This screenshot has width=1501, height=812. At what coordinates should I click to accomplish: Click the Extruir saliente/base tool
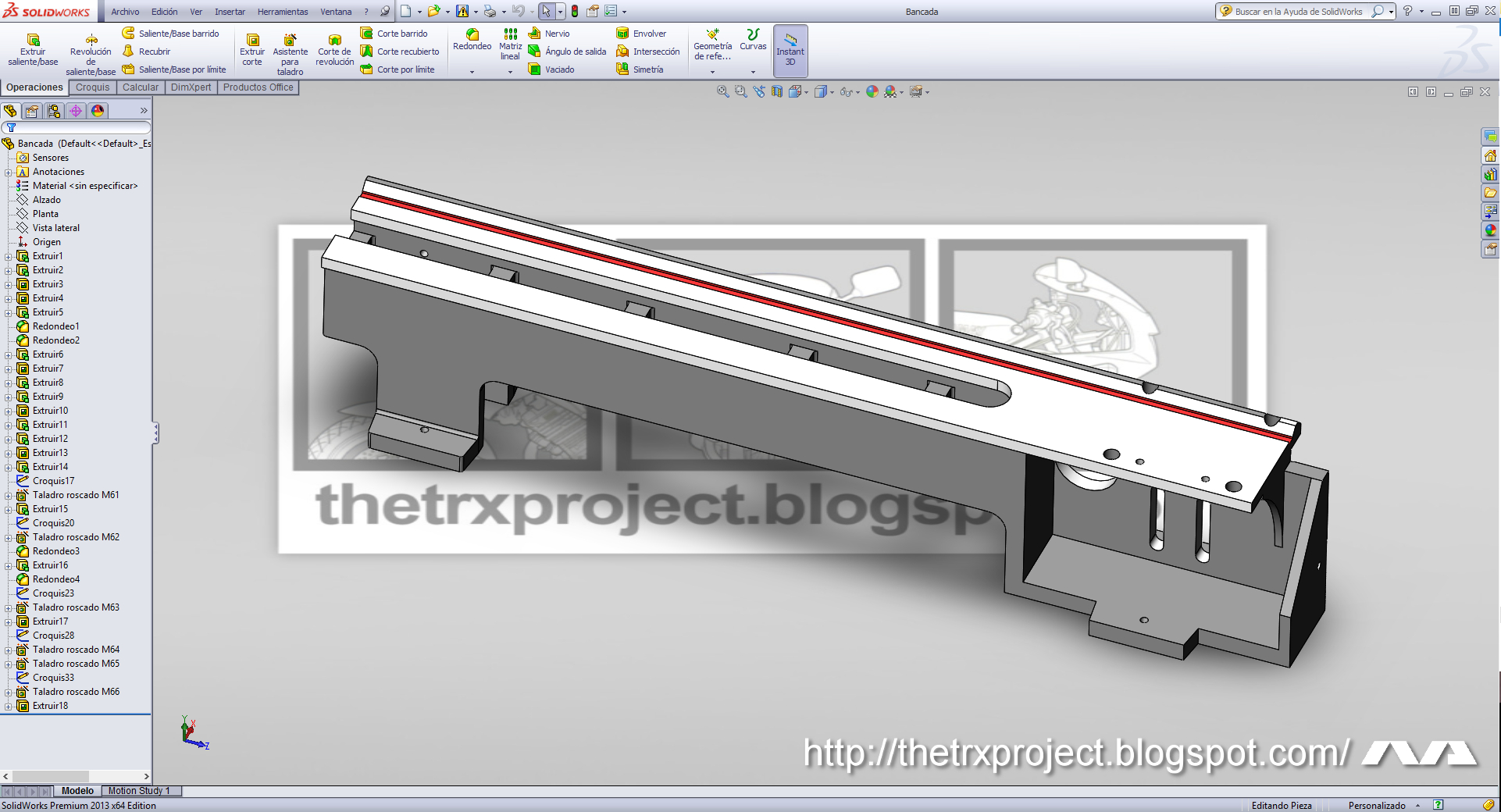click(x=33, y=50)
